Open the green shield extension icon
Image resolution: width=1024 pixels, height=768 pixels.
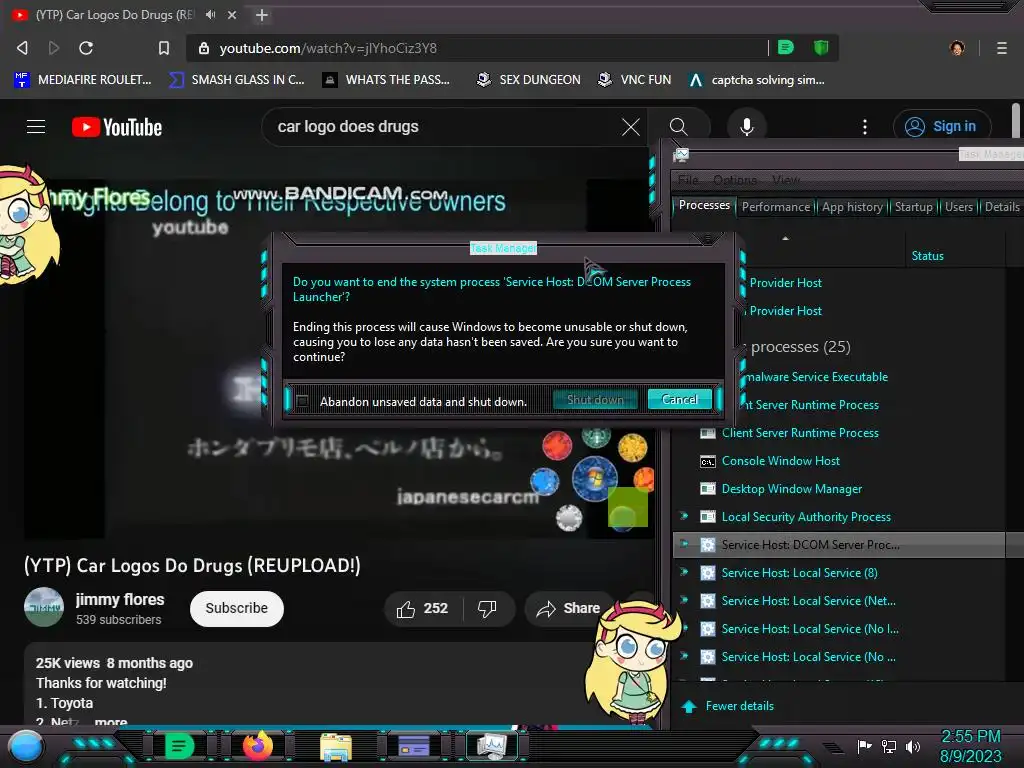[x=821, y=48]
